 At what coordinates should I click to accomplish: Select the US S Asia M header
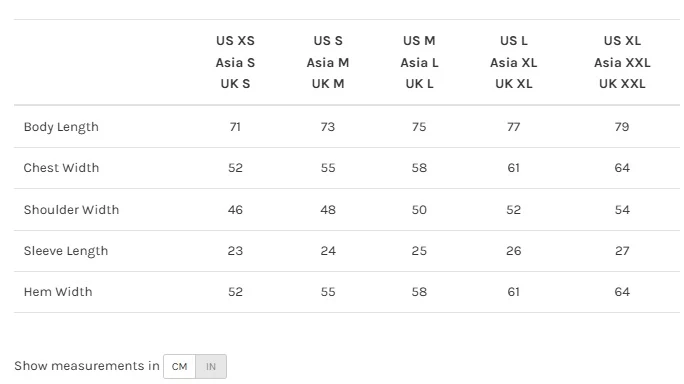tap(328, 62)
